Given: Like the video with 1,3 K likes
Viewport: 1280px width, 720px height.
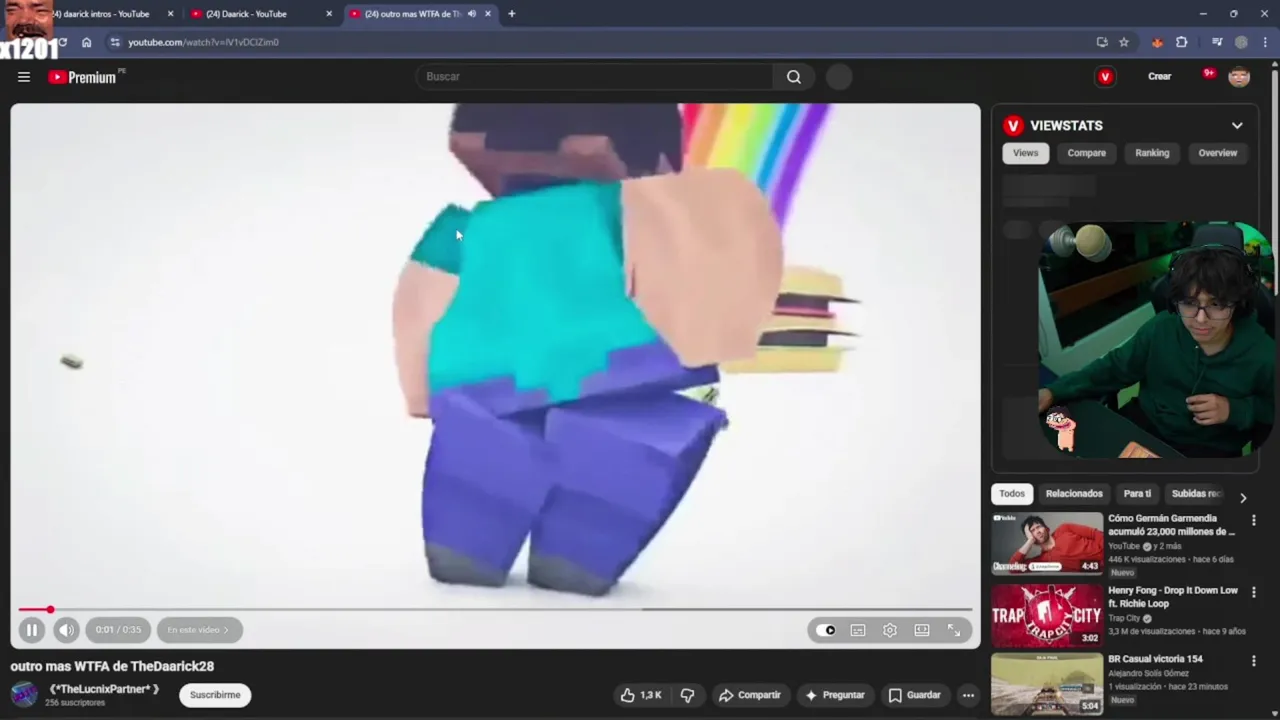Looking at the screenshot, I should [x=641, y=695].
